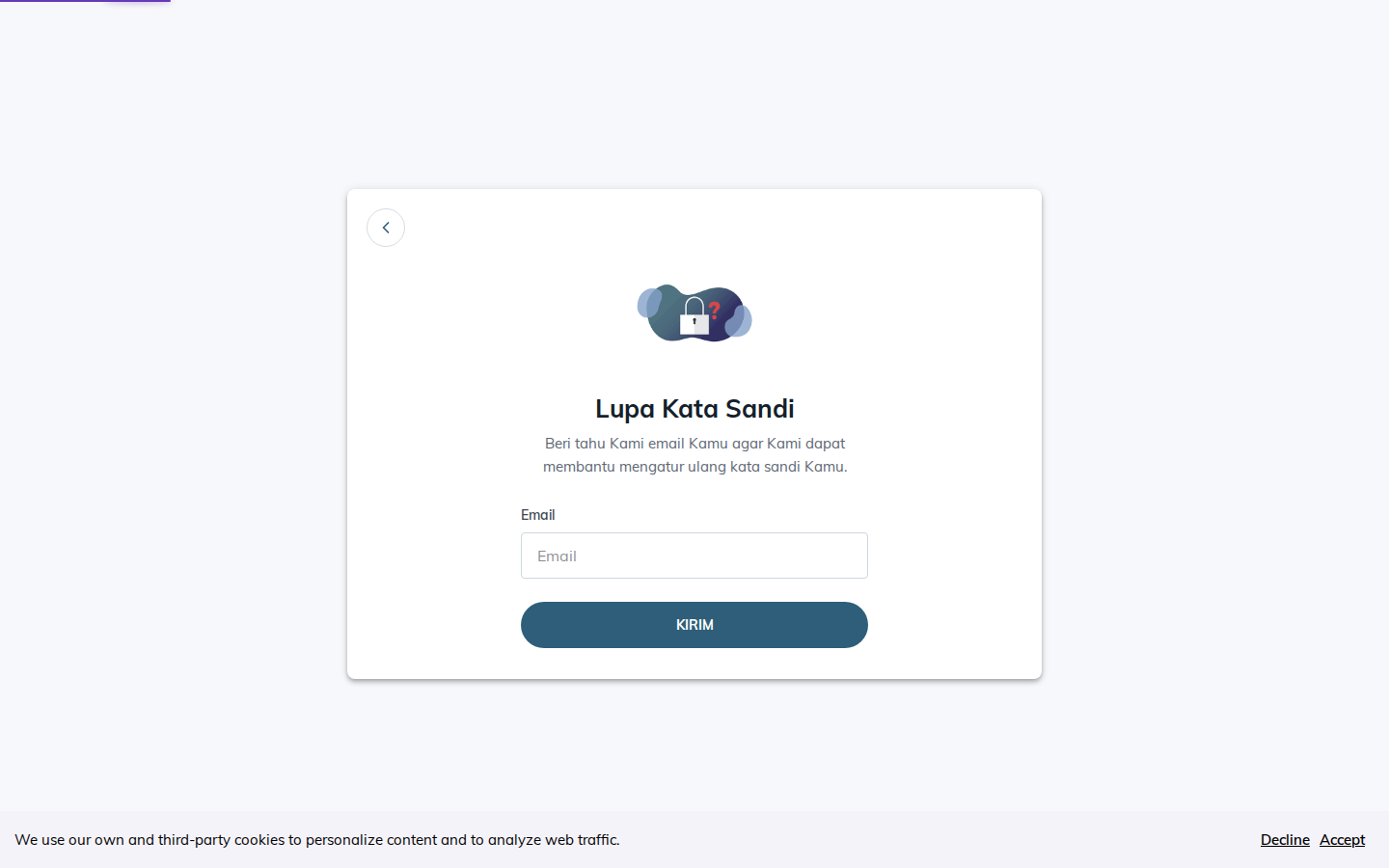Click the purple loading bar at top
Viewport: 1389px width, 868px height.
(x=85, y=1)
